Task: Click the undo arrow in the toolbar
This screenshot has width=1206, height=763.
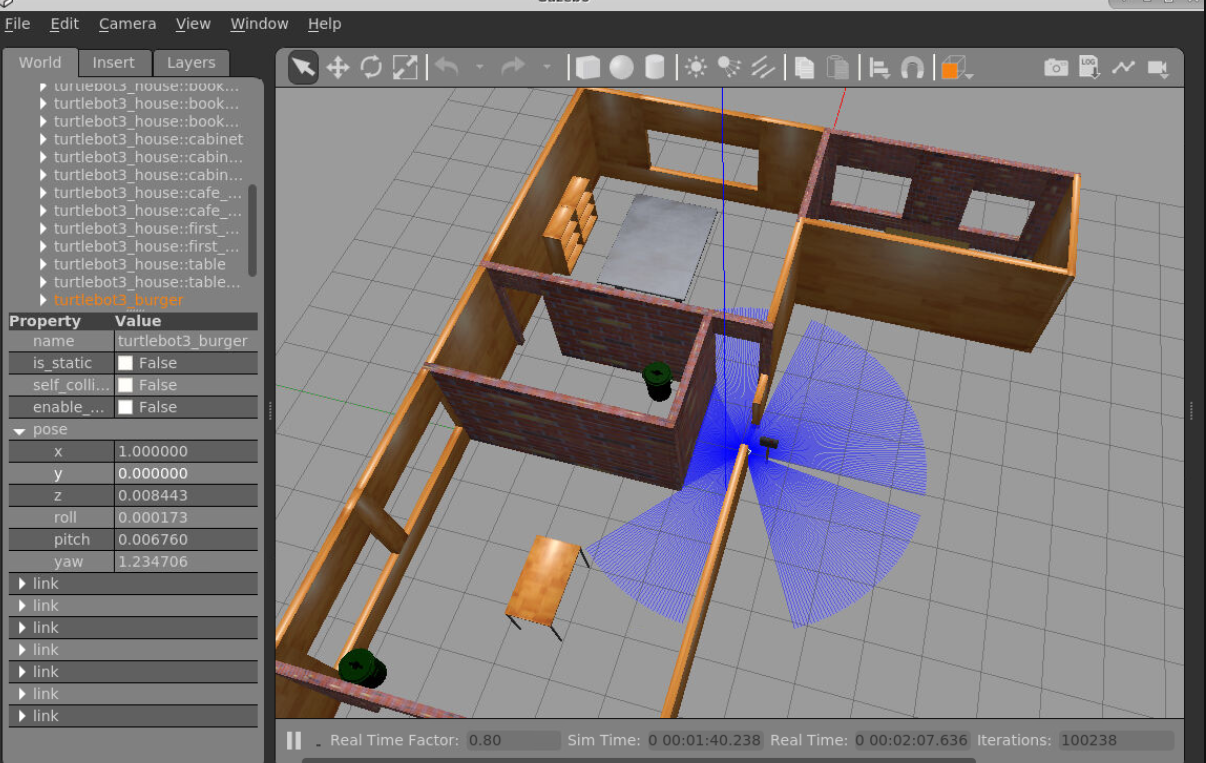Action: pyautogui.click(x=447, y=67)
